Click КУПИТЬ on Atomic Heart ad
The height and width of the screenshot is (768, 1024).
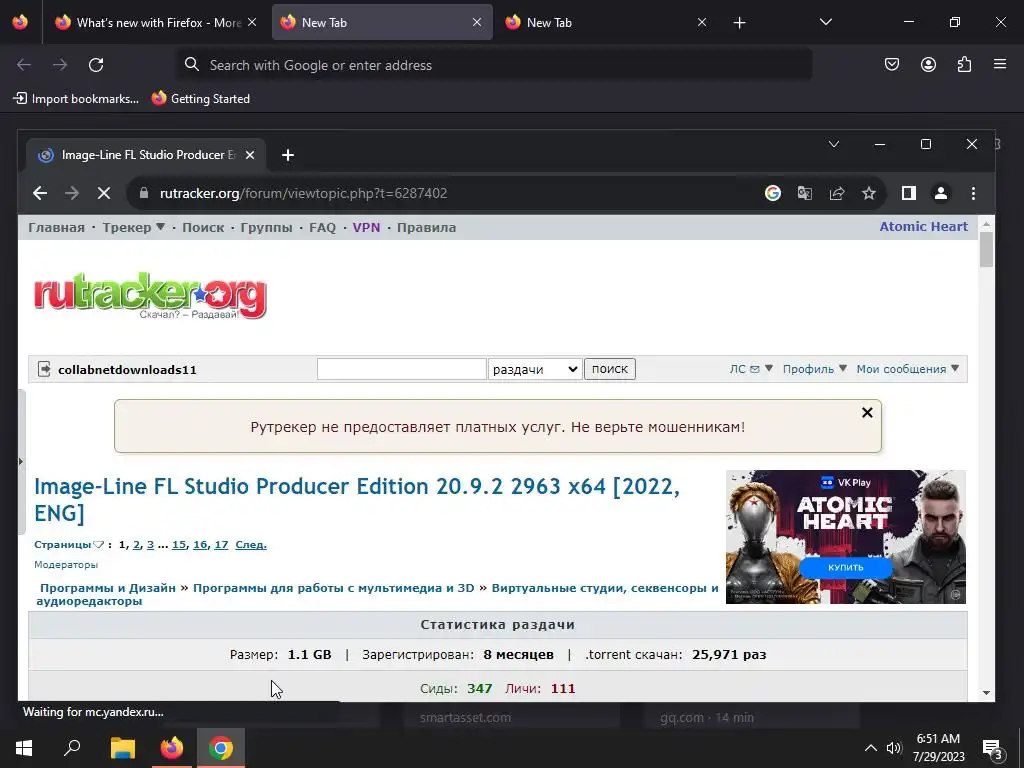846,568
